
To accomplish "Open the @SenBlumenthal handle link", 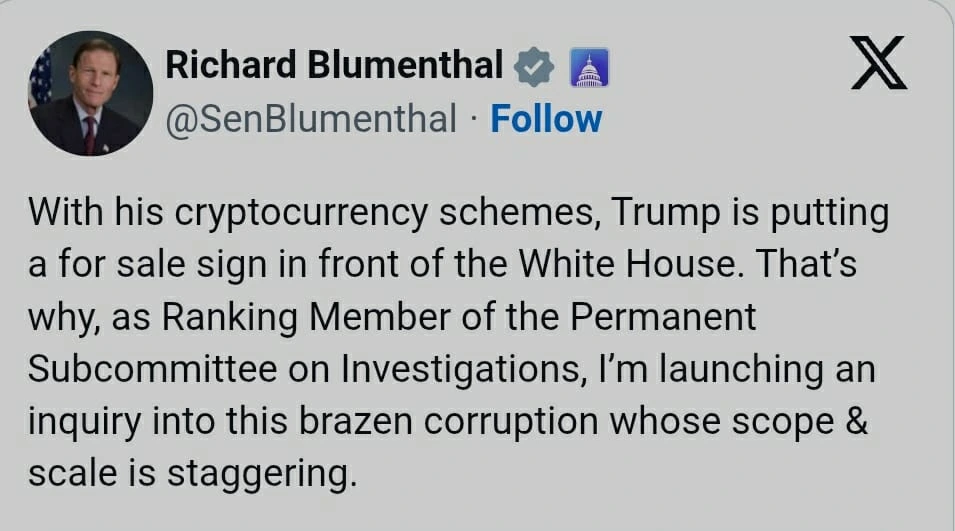I will pyautogui.click(x=310, y=119).
